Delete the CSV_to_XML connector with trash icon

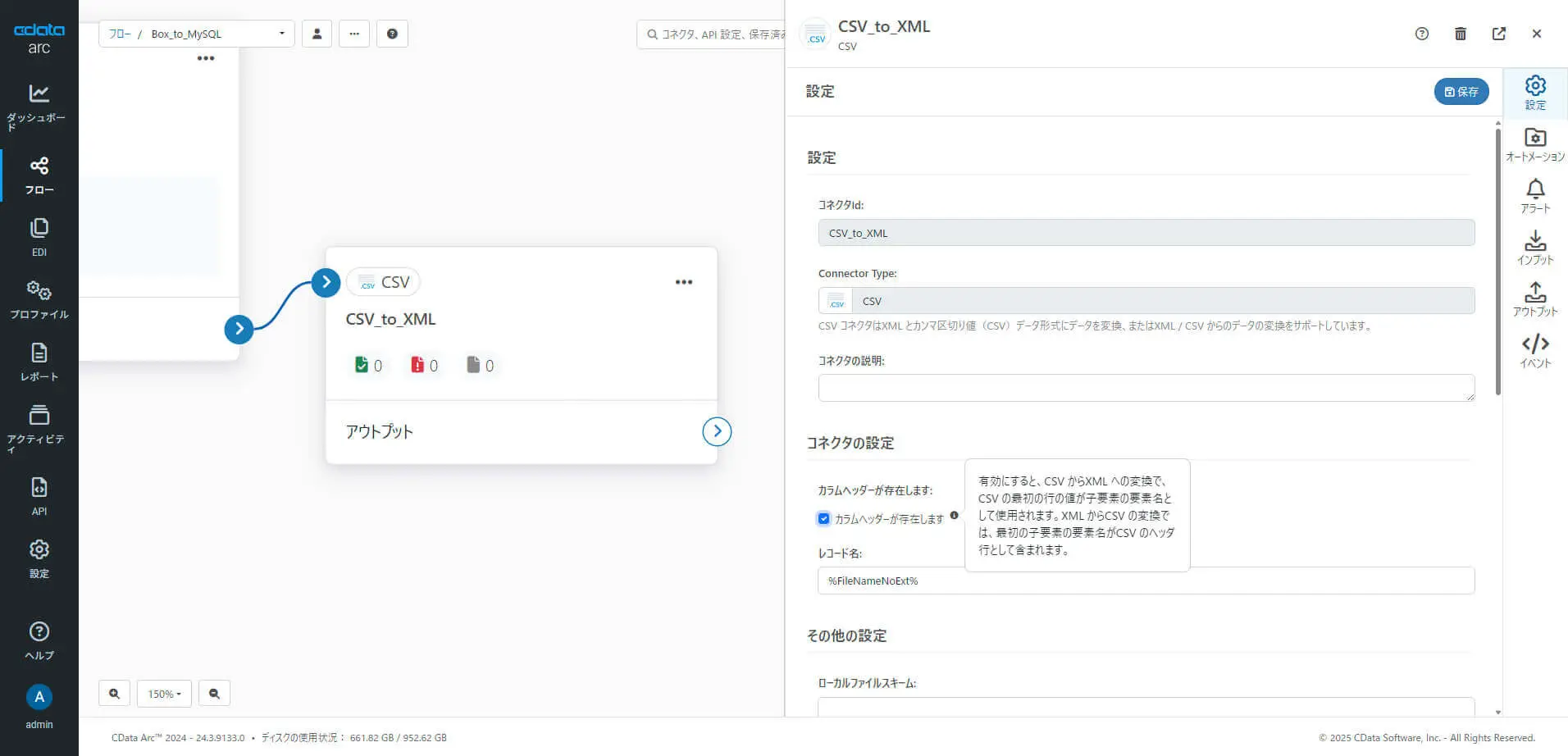(1461, 34)
